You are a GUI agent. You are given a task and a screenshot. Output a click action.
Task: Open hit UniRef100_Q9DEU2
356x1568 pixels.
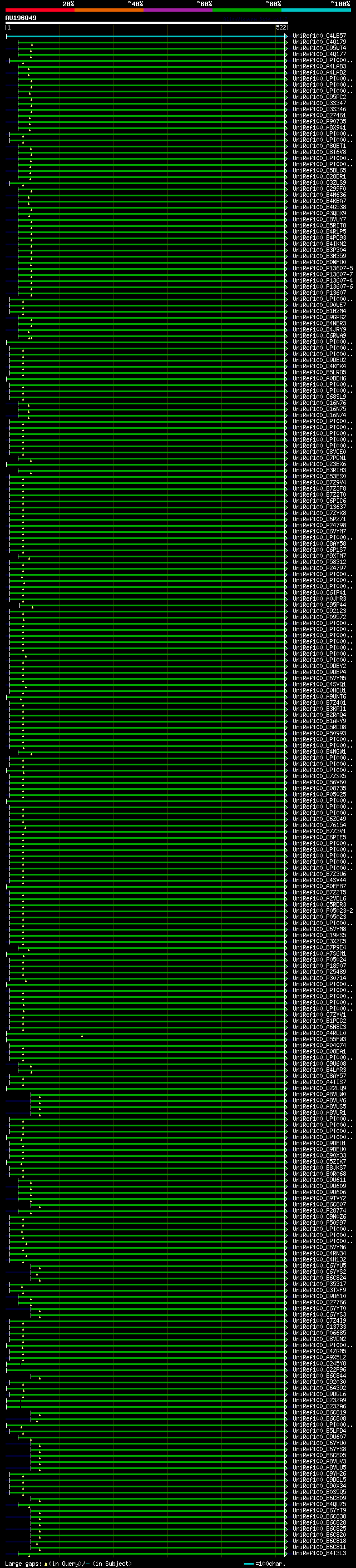[319, 360]
